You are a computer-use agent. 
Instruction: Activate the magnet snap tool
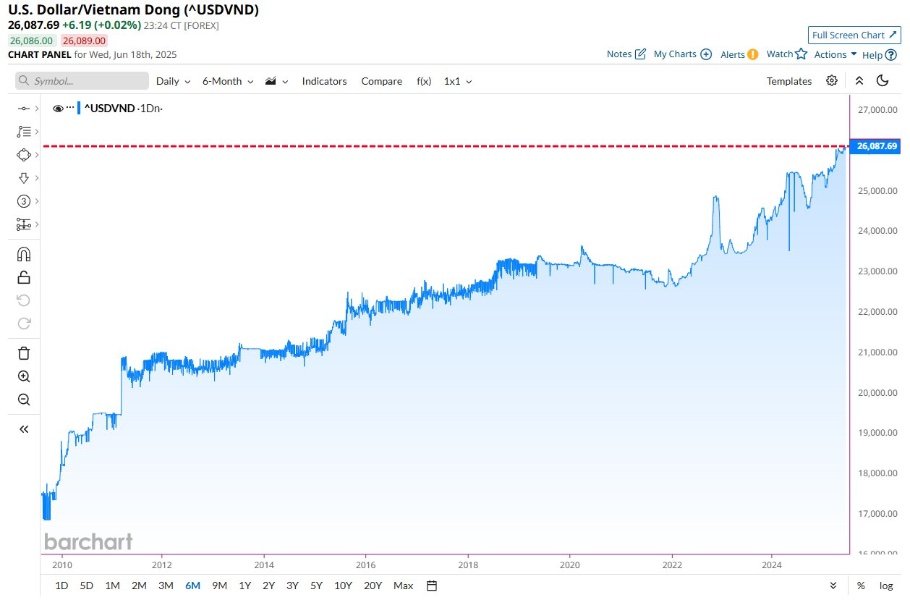[24, 254]
